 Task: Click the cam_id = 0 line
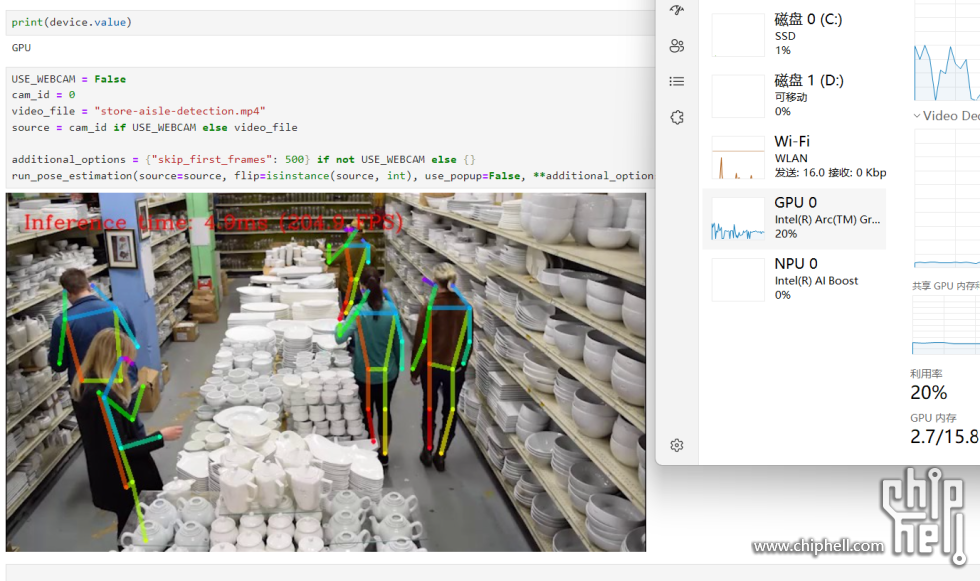(44, 95)
